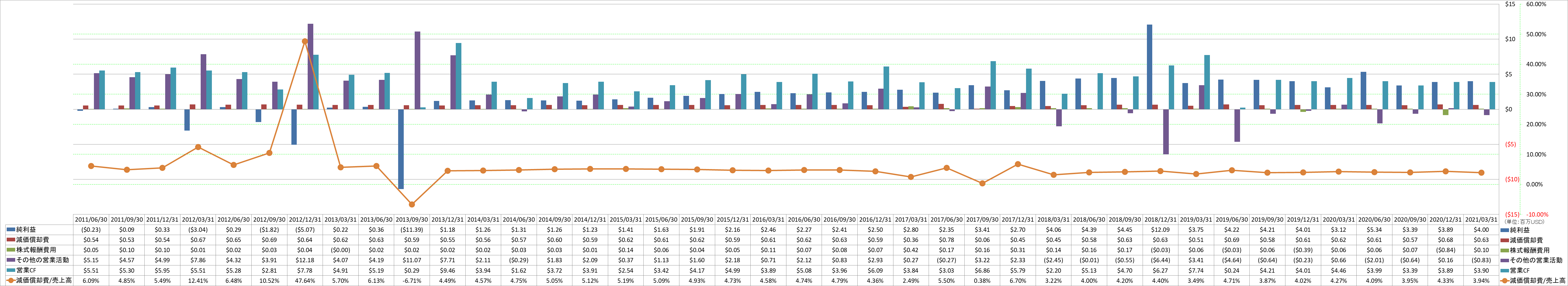Click the purple その他の営業活動 swatch in the table row header
Image resolution: width=1568 pixels, height=286 pixels.
coord(10,260)
